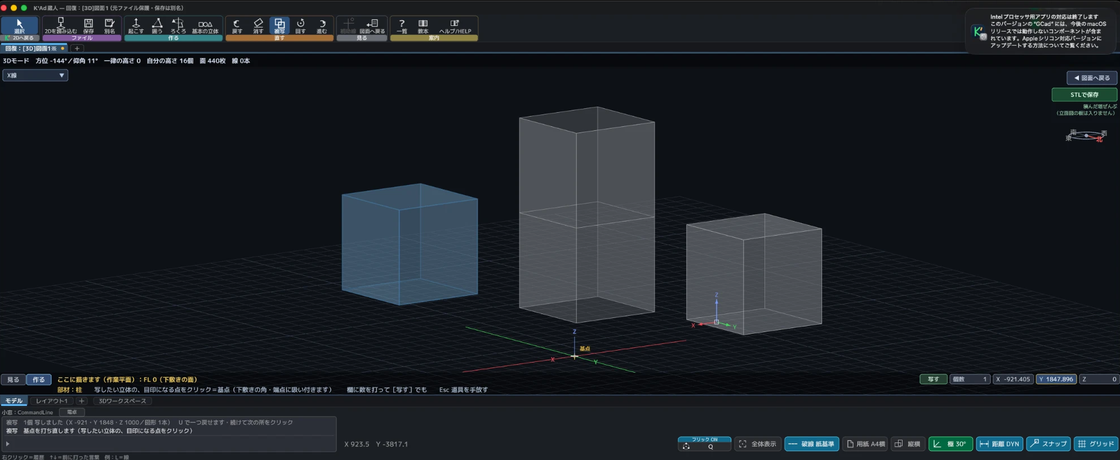Switch to the レイアウト1 tab
This screenshot has width=1120, height=460.
[x=53, y=401]
